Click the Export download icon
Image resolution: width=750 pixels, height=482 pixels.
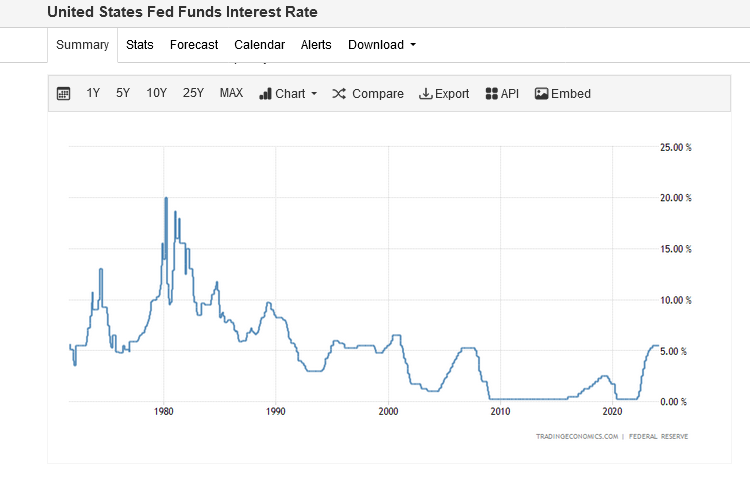[x=425, y=94]
